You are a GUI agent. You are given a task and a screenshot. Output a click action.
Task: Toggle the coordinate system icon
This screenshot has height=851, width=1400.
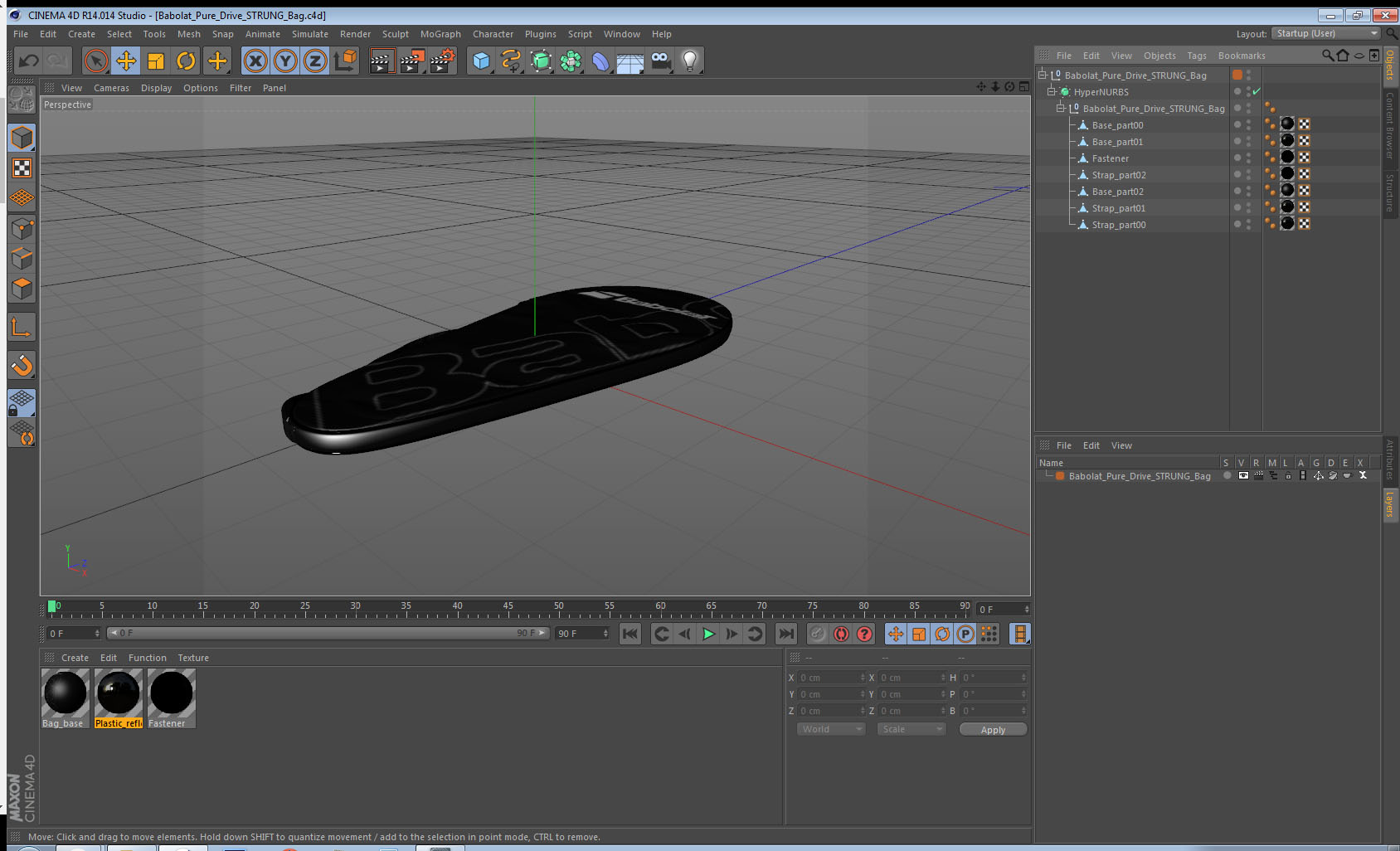pos(345,61)
